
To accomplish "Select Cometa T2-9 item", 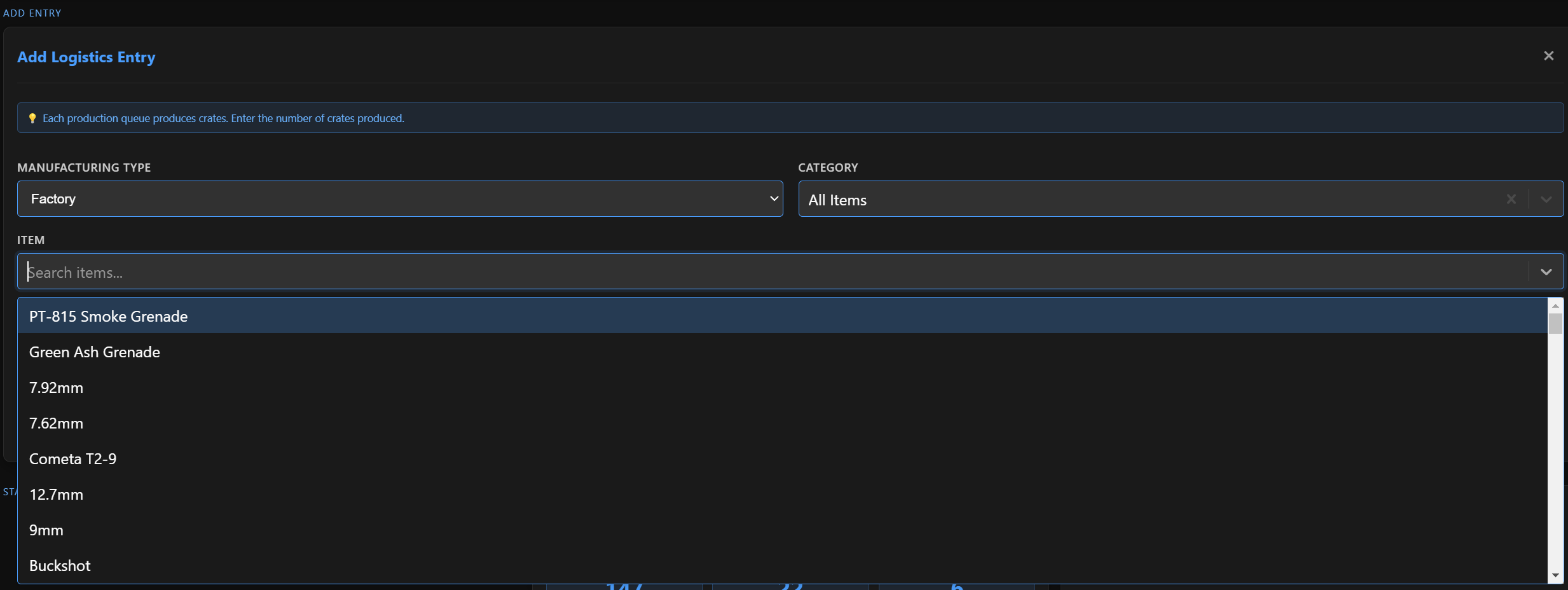I will point(73,458).
